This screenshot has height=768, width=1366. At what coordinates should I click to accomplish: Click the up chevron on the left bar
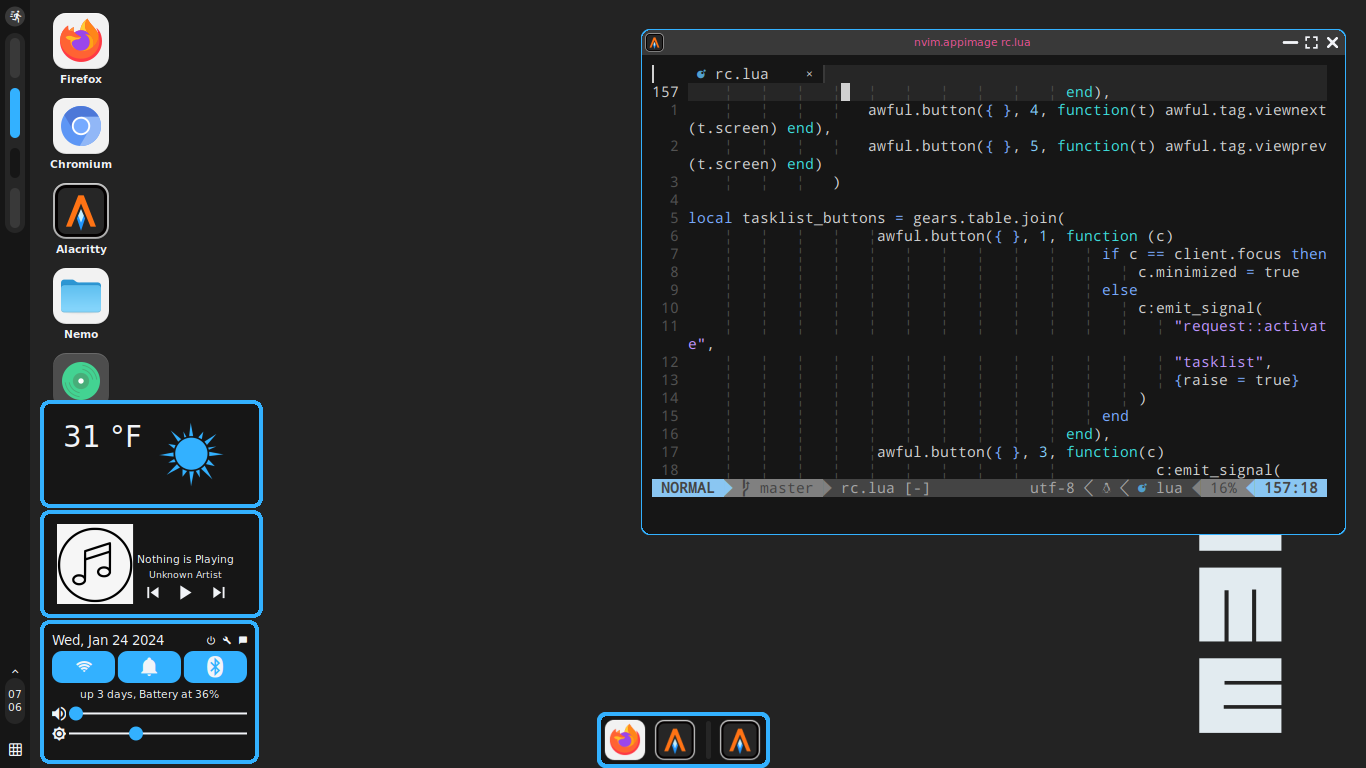pos(15,672)
